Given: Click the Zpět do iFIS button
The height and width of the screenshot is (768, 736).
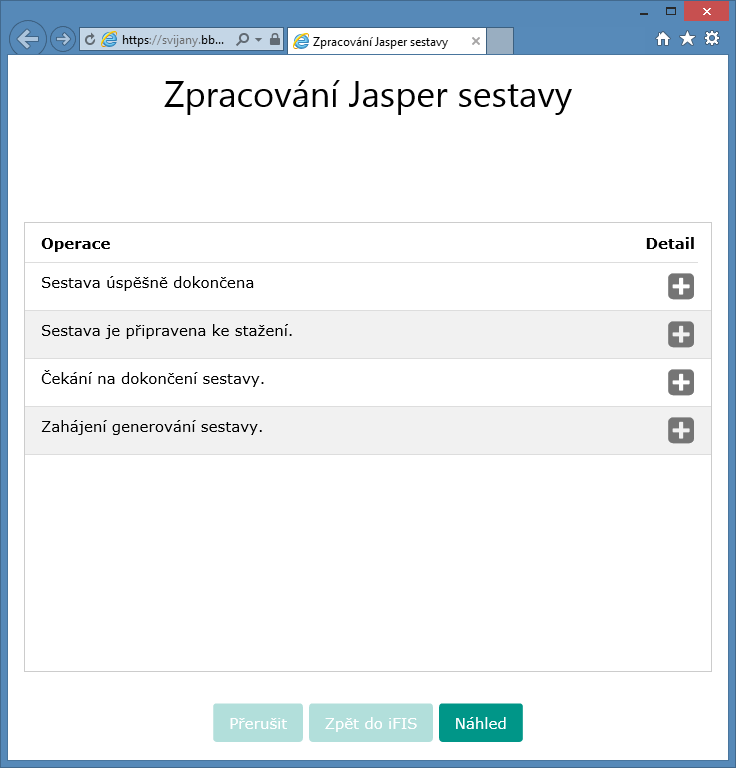Looking at the screenshot, I should (371, 723).
